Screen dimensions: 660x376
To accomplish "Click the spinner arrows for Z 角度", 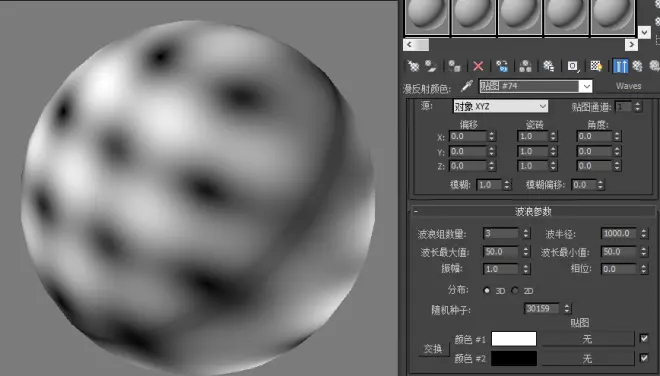I will 617,166.
